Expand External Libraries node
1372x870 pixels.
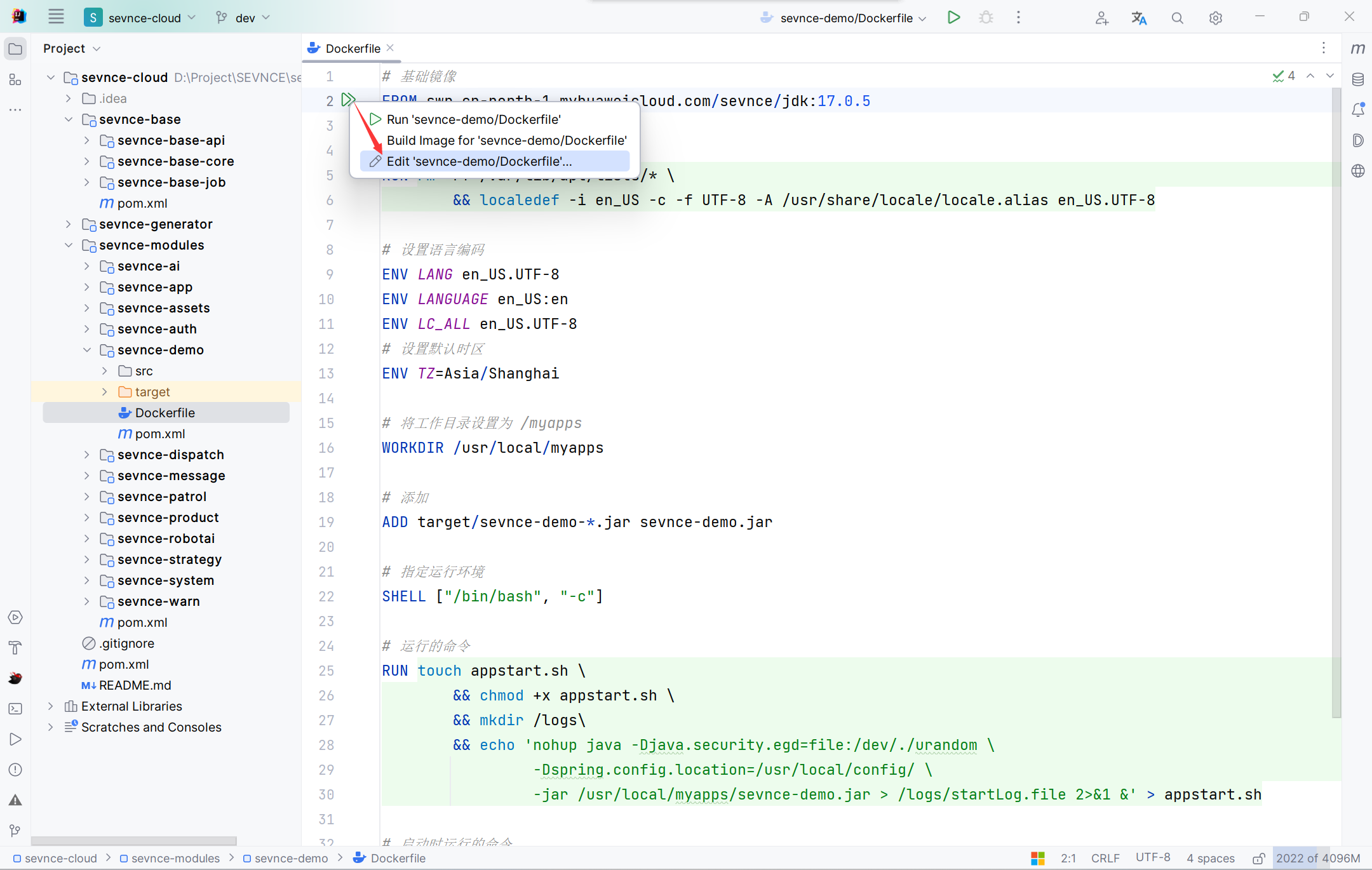coord(51,706)
